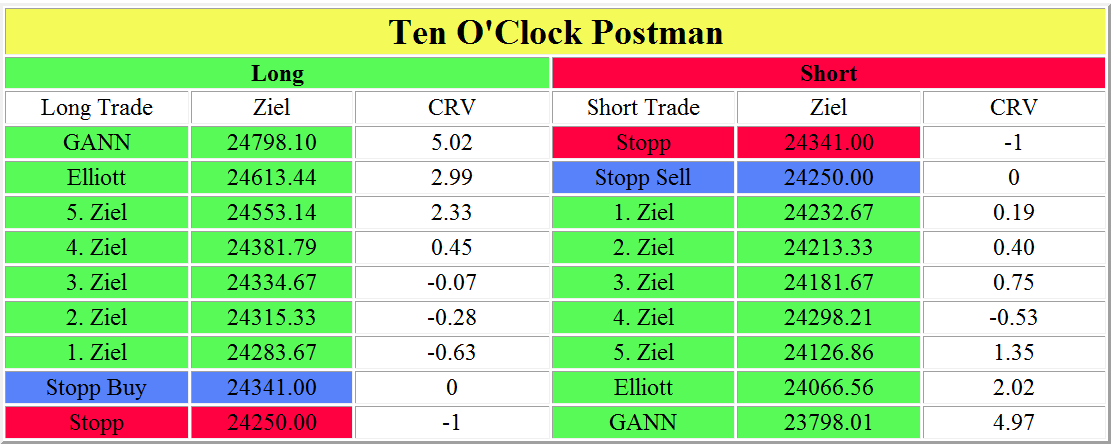The width and height of the screenshot is (1113, 444).
Task: Click the Long Trade column header
Action: point(97,107)
